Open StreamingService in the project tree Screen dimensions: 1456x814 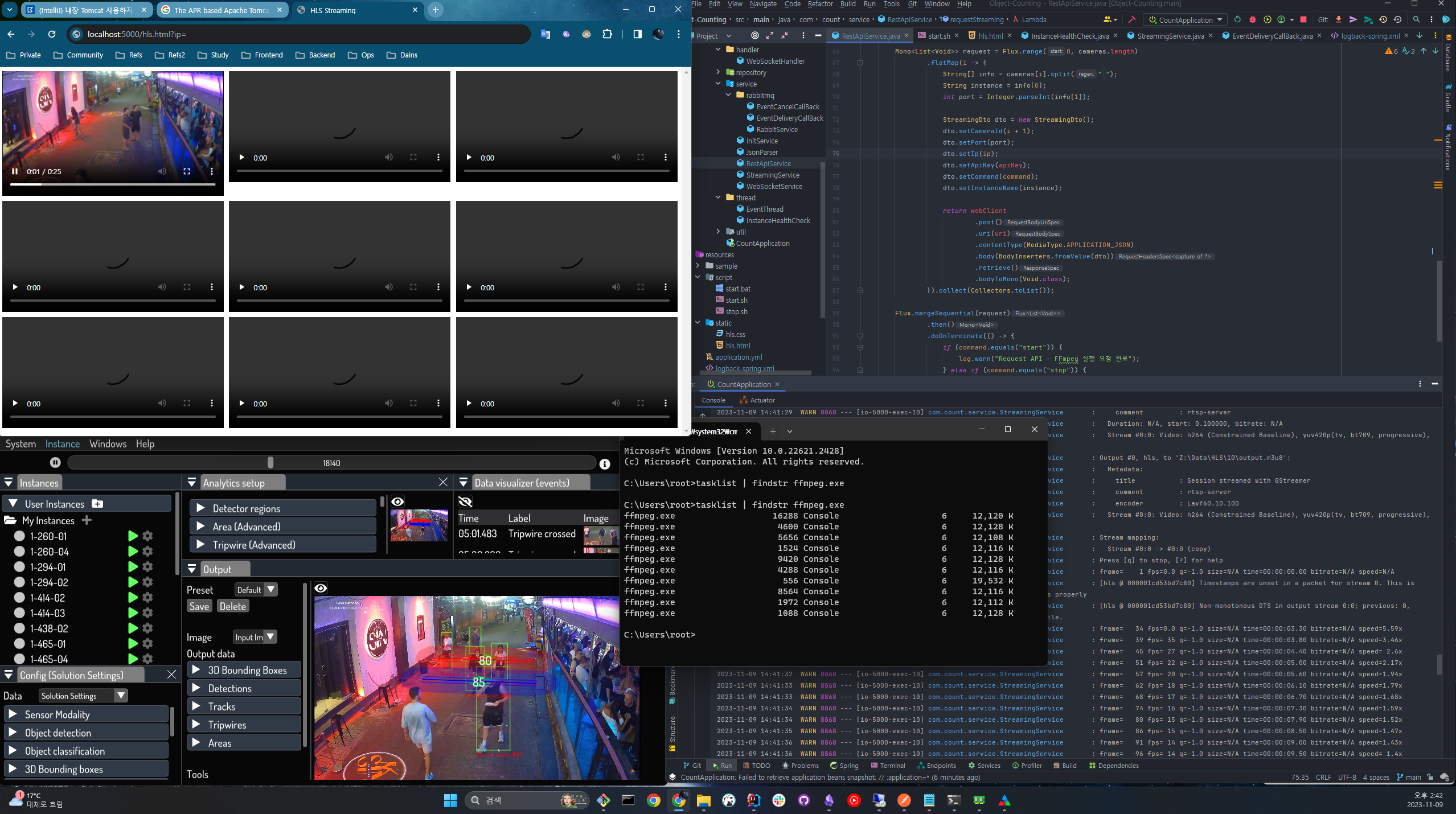click(772, 175)
